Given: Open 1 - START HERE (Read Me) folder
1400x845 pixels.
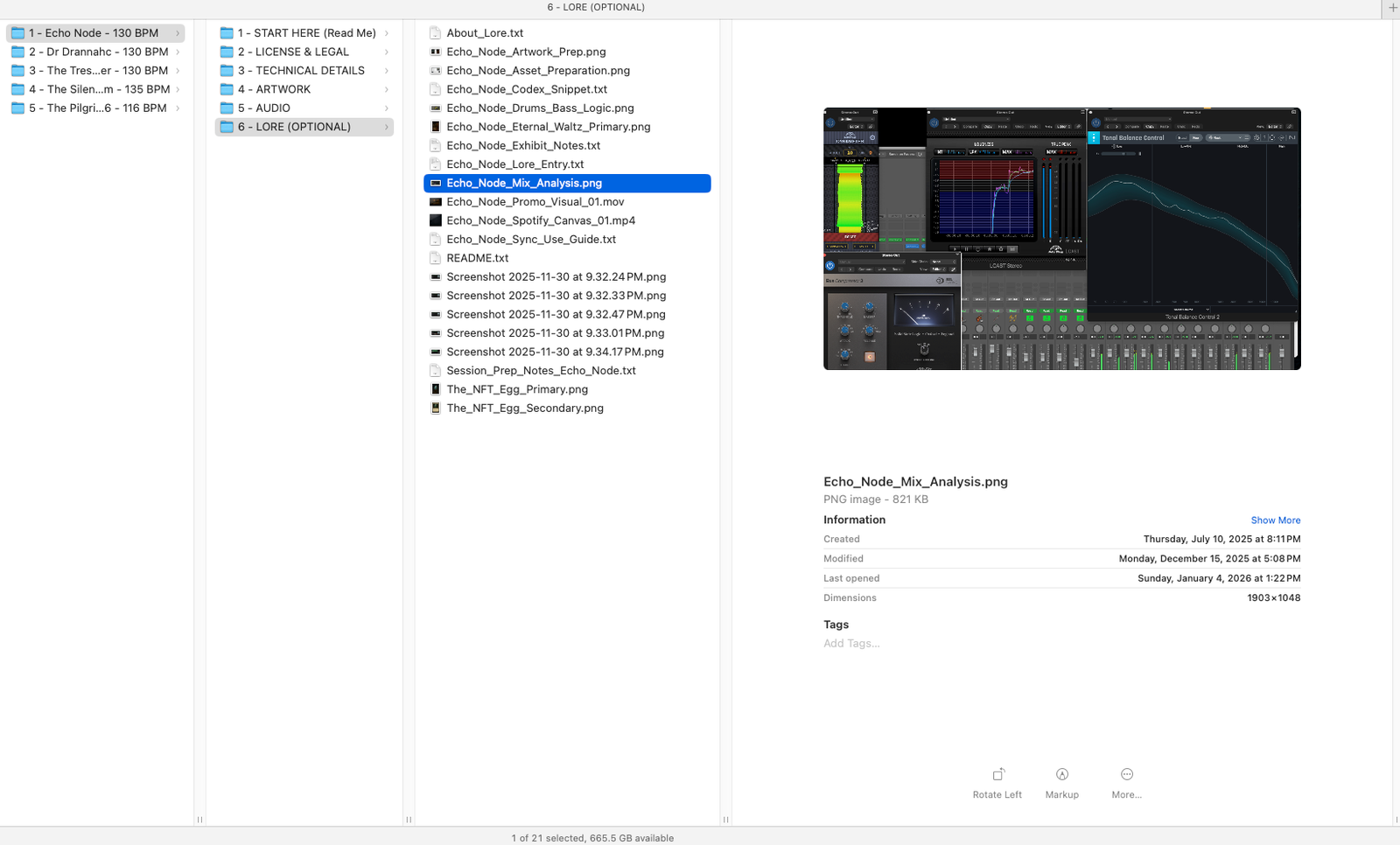Looking at the screenshot, I should 306,33.
